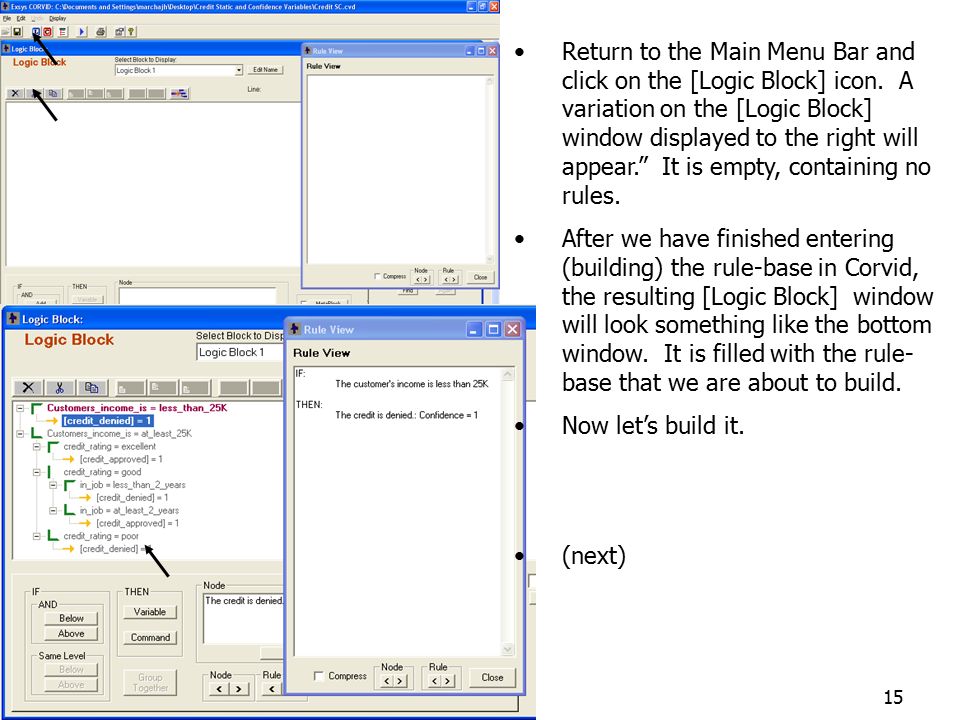Click delete X icon in top Logic Block
Screen dimensions: 960x720
click(15, 94)
